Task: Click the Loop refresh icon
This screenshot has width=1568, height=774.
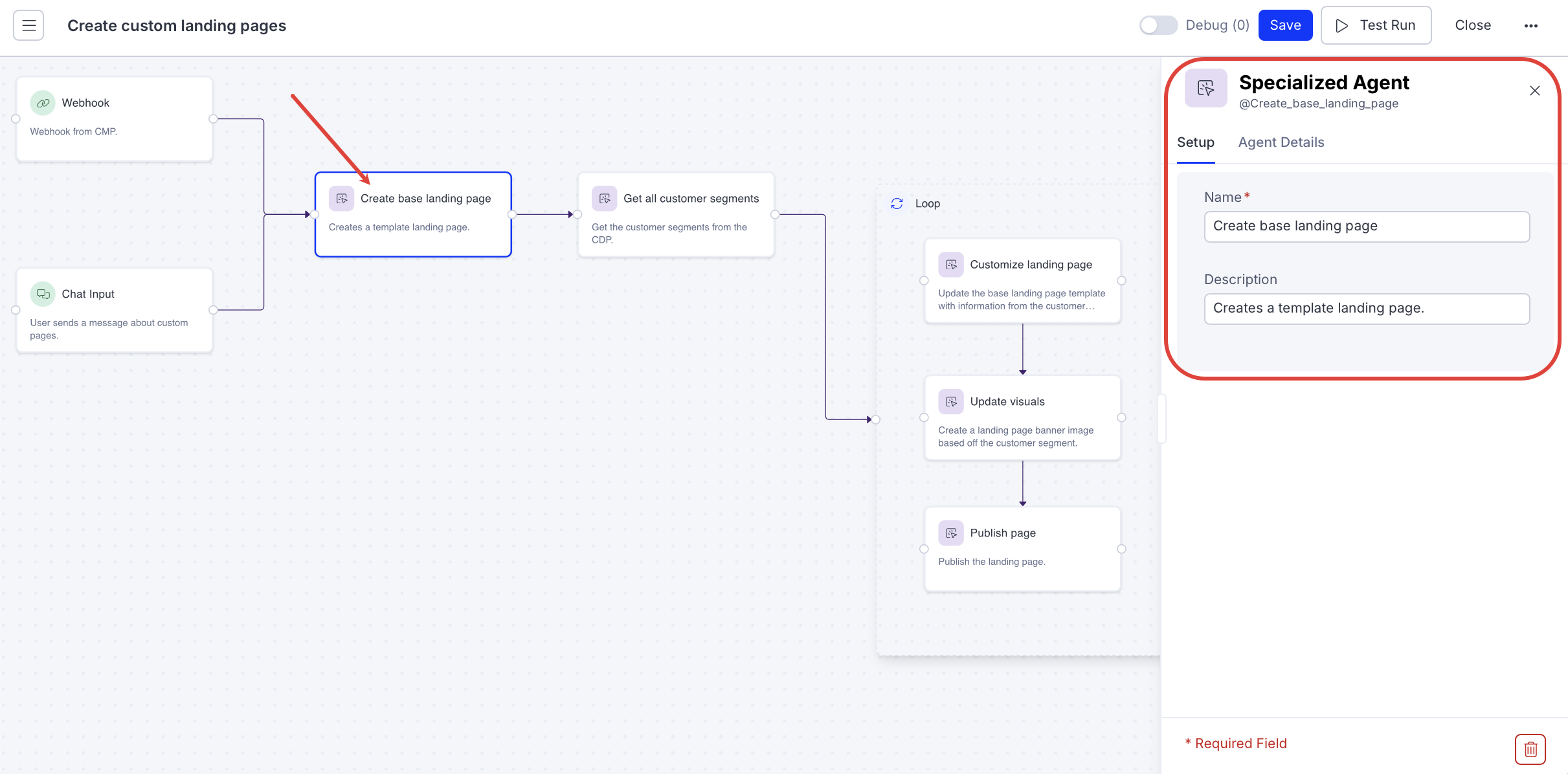Action: tap(897, 204)
